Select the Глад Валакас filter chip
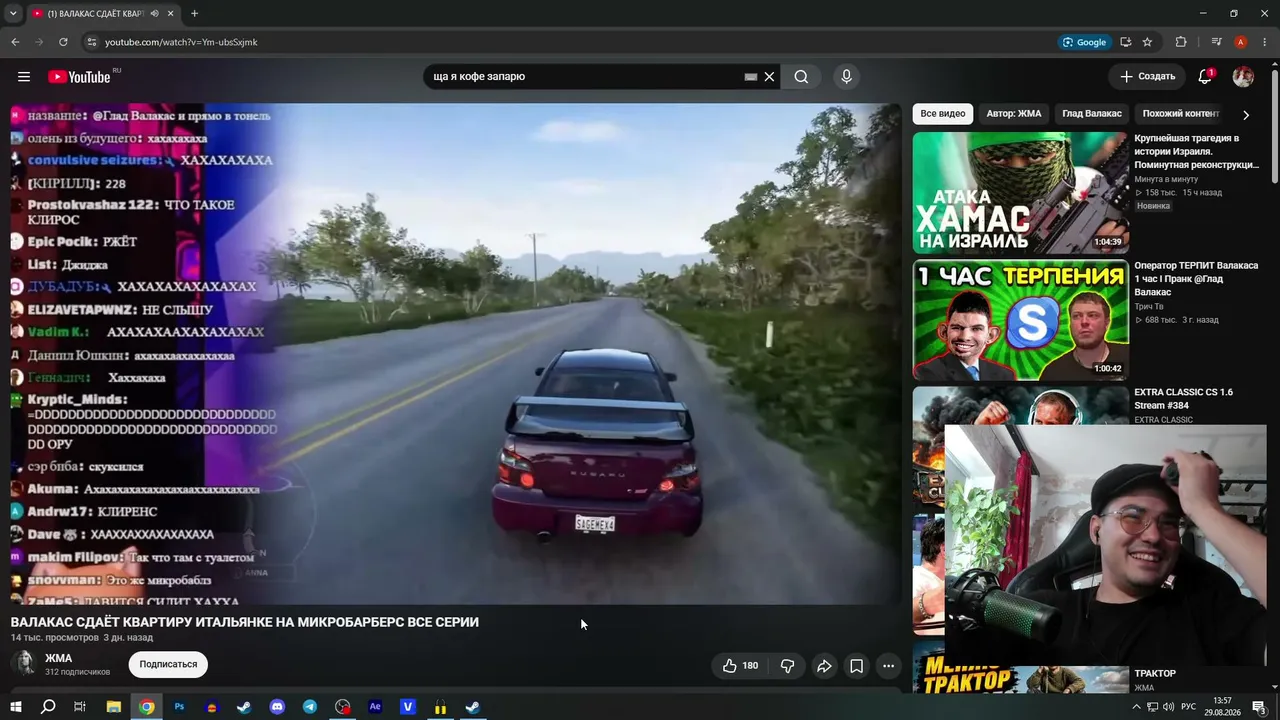The height and width of the screenshot is (720, 1280). click(1092, 114)
